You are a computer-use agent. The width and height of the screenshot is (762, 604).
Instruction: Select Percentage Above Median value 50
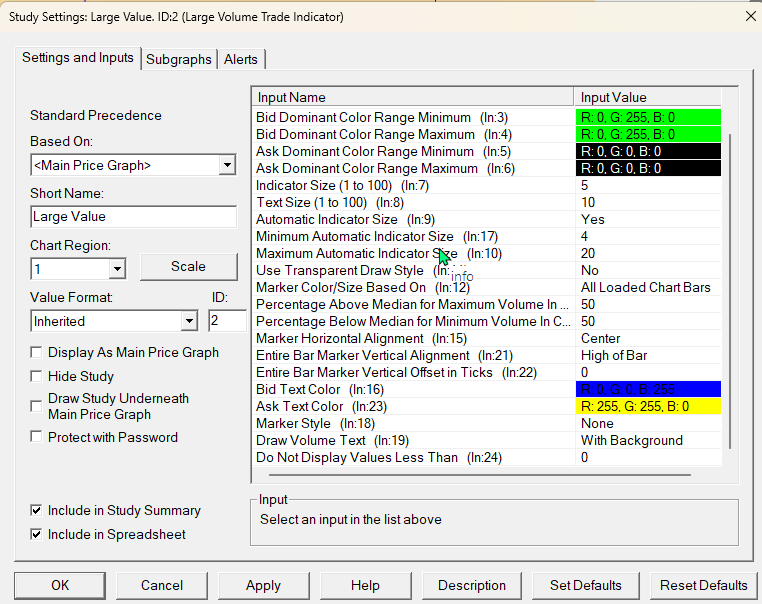(648, 305)
